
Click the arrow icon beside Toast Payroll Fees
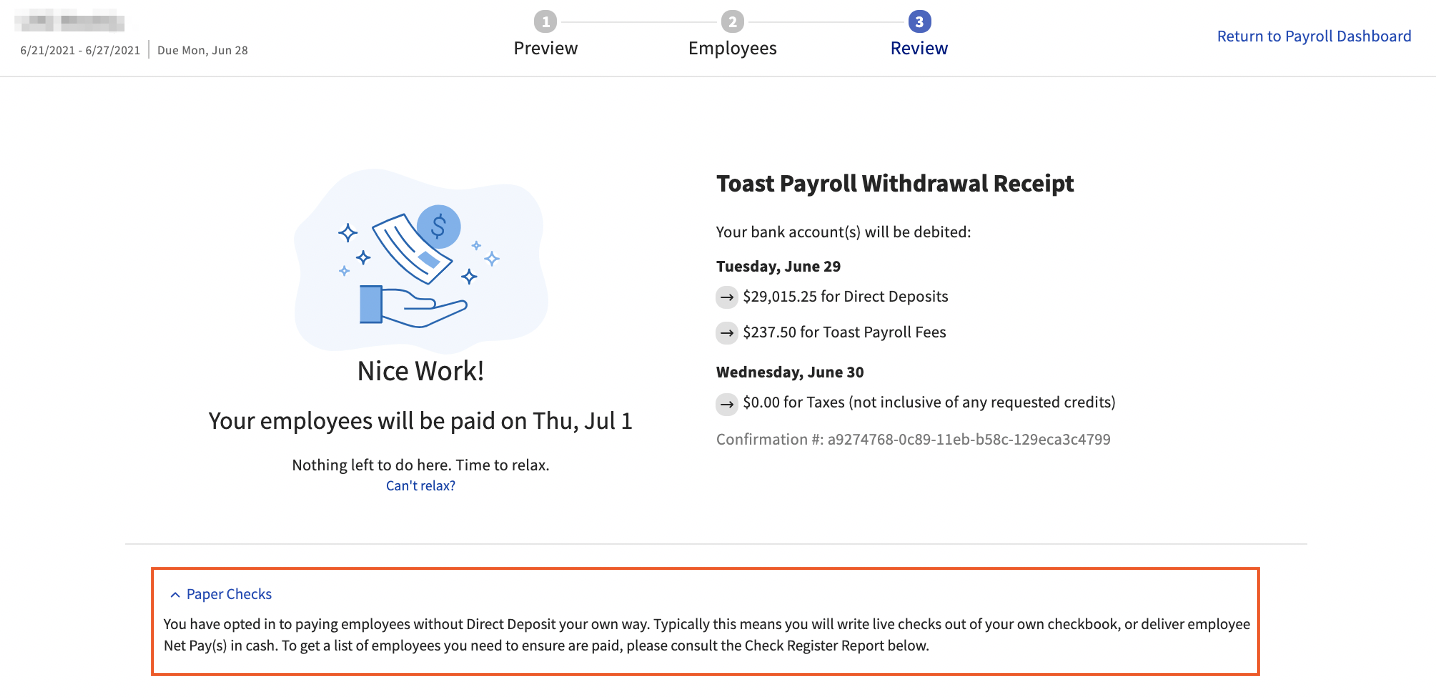[x=727, y=332]
